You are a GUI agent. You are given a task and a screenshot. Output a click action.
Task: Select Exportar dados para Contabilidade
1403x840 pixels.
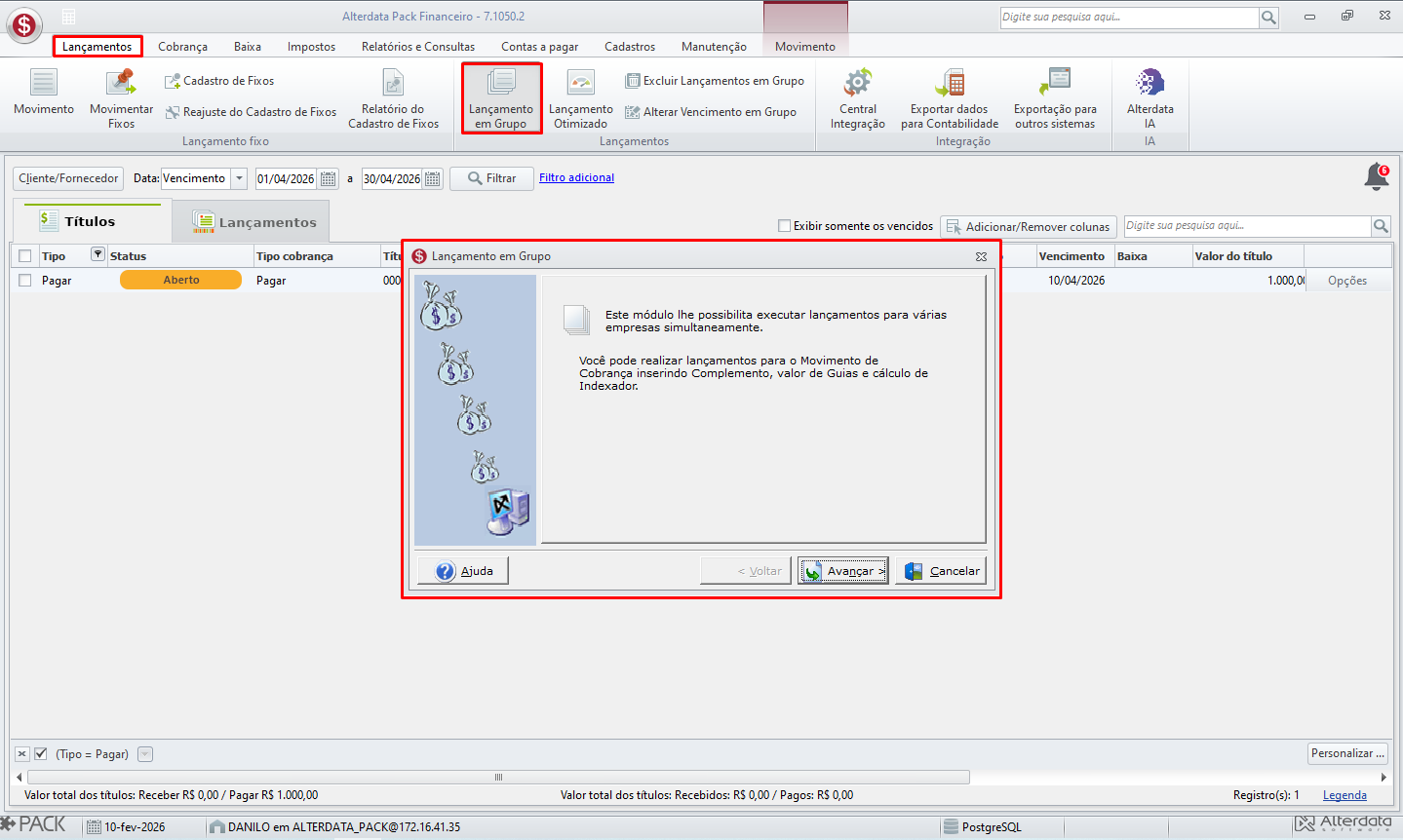950,97
